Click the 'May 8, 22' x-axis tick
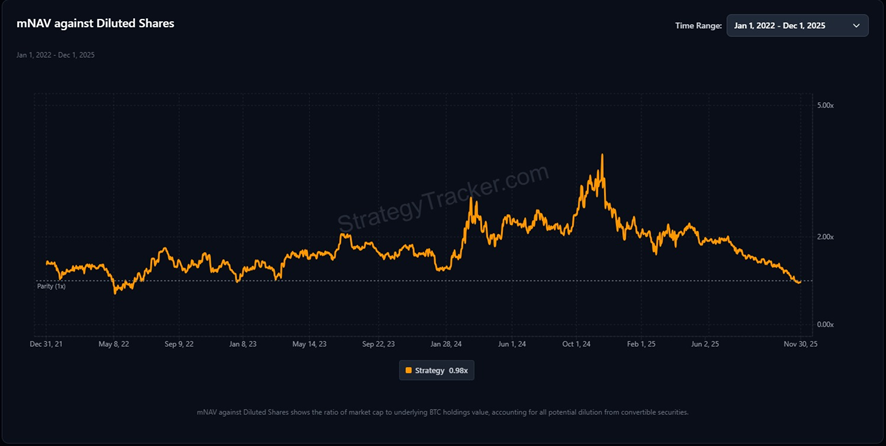 [117, 343]
